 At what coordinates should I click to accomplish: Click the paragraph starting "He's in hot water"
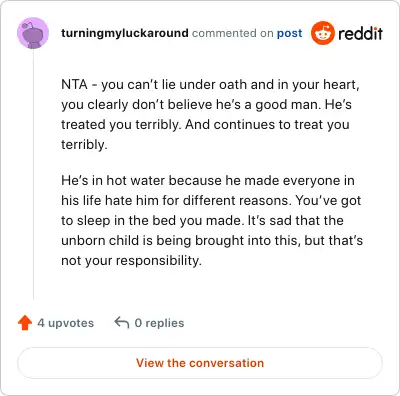(212, 220)
